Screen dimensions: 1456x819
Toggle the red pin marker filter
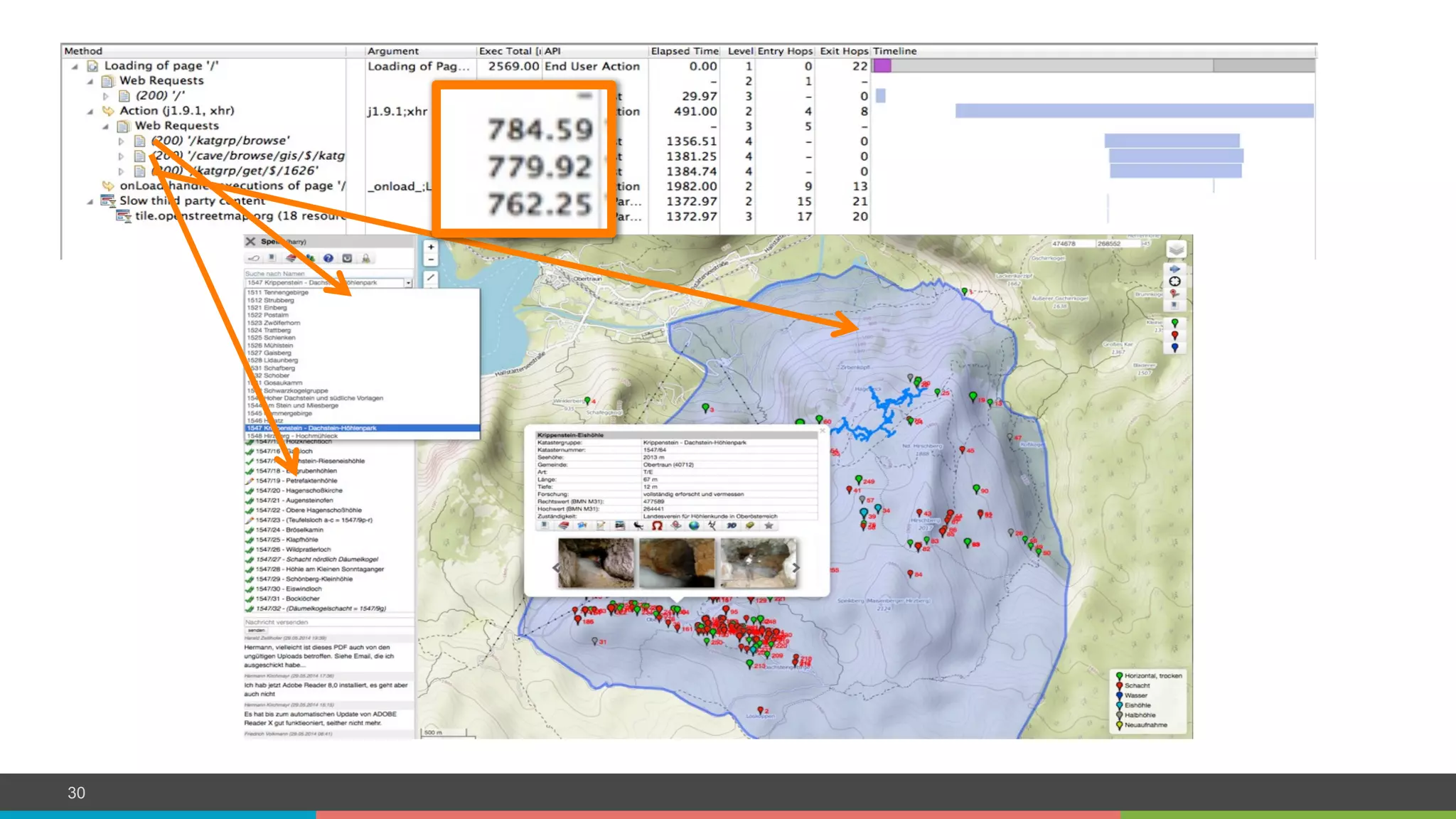[x=1174, y=335]
